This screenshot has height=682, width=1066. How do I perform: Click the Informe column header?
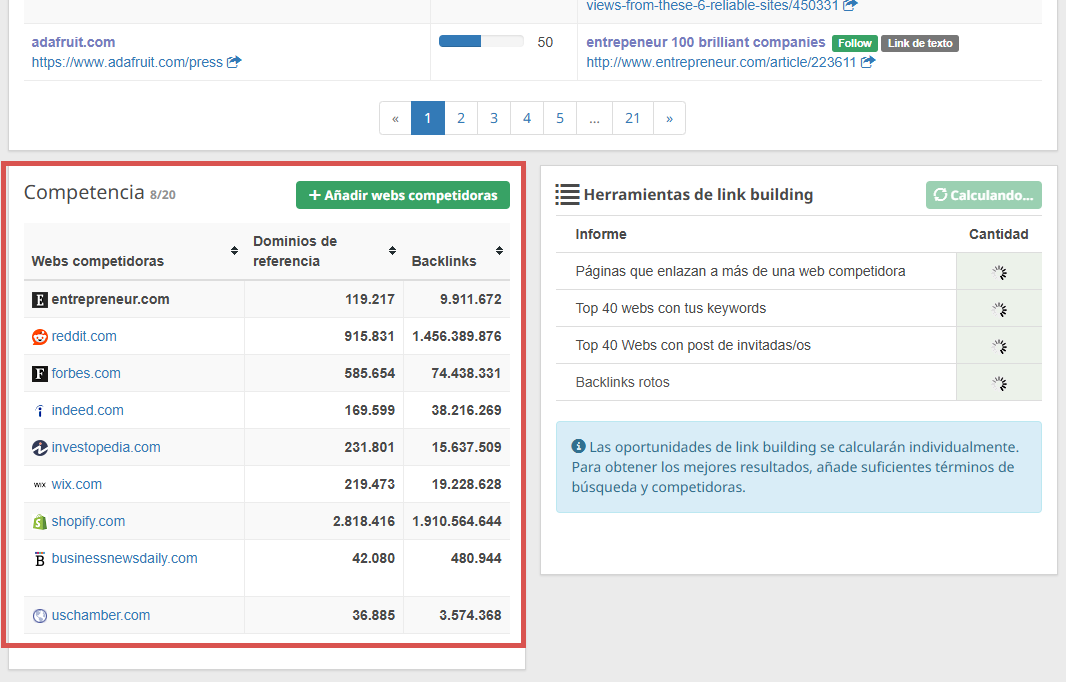click(x=601, y=235)
